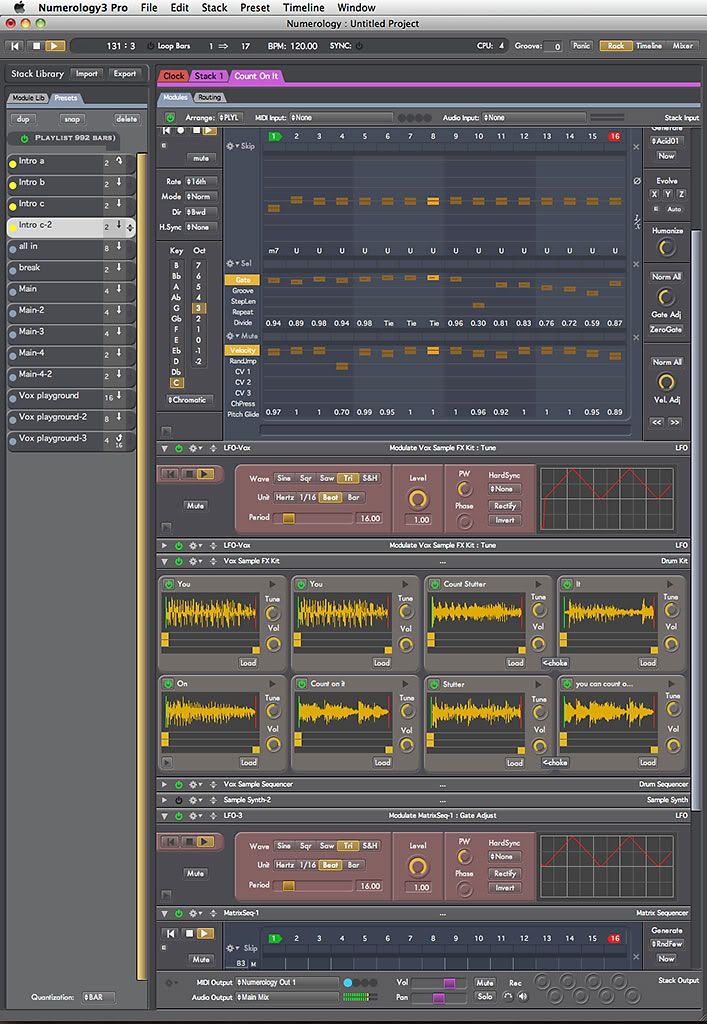
Task: Toggle the SYNC power icon
Action: pyautogui.click(x=359, y=46)
